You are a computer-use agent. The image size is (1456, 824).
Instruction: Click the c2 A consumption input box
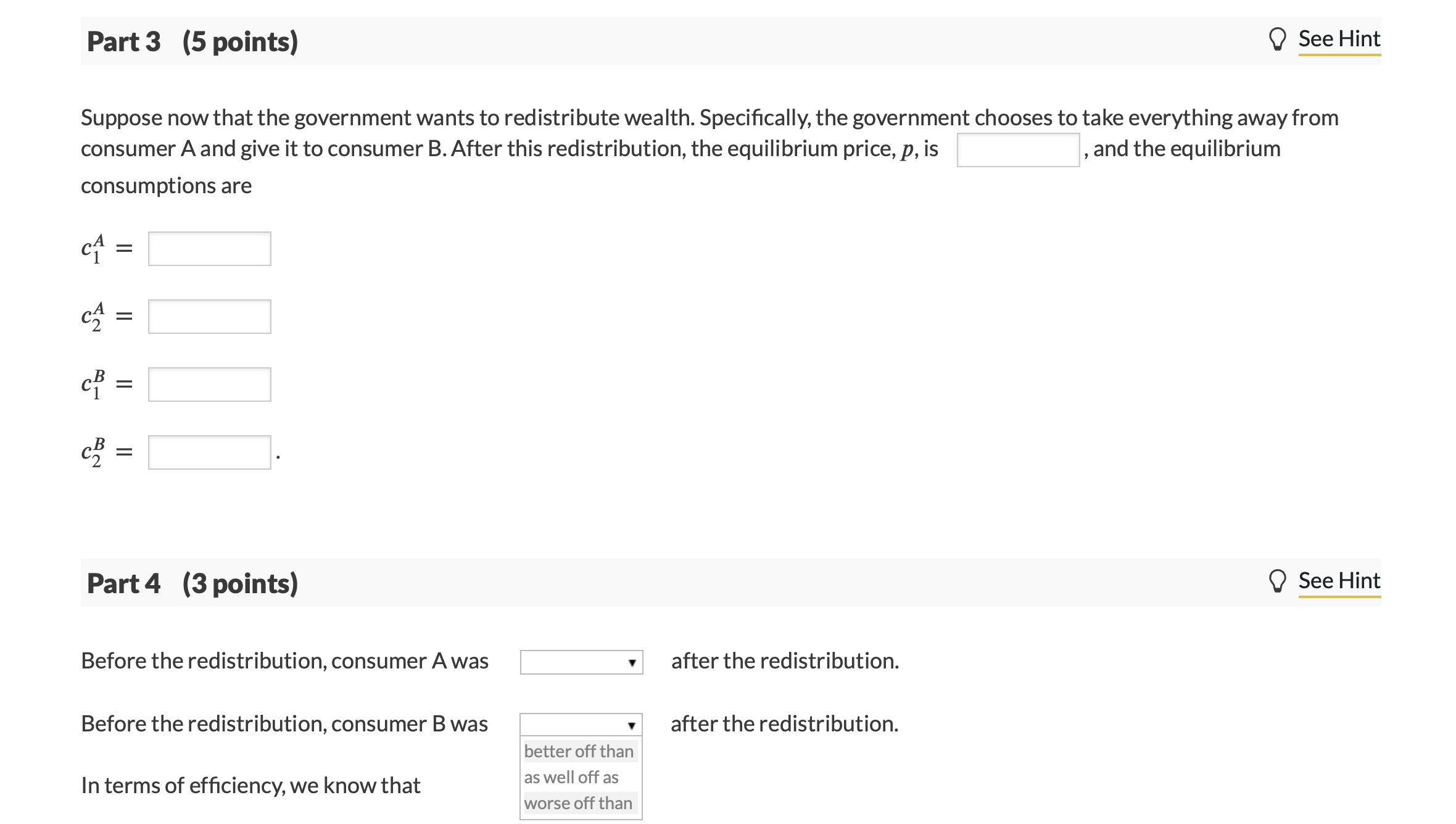[209, 316]
